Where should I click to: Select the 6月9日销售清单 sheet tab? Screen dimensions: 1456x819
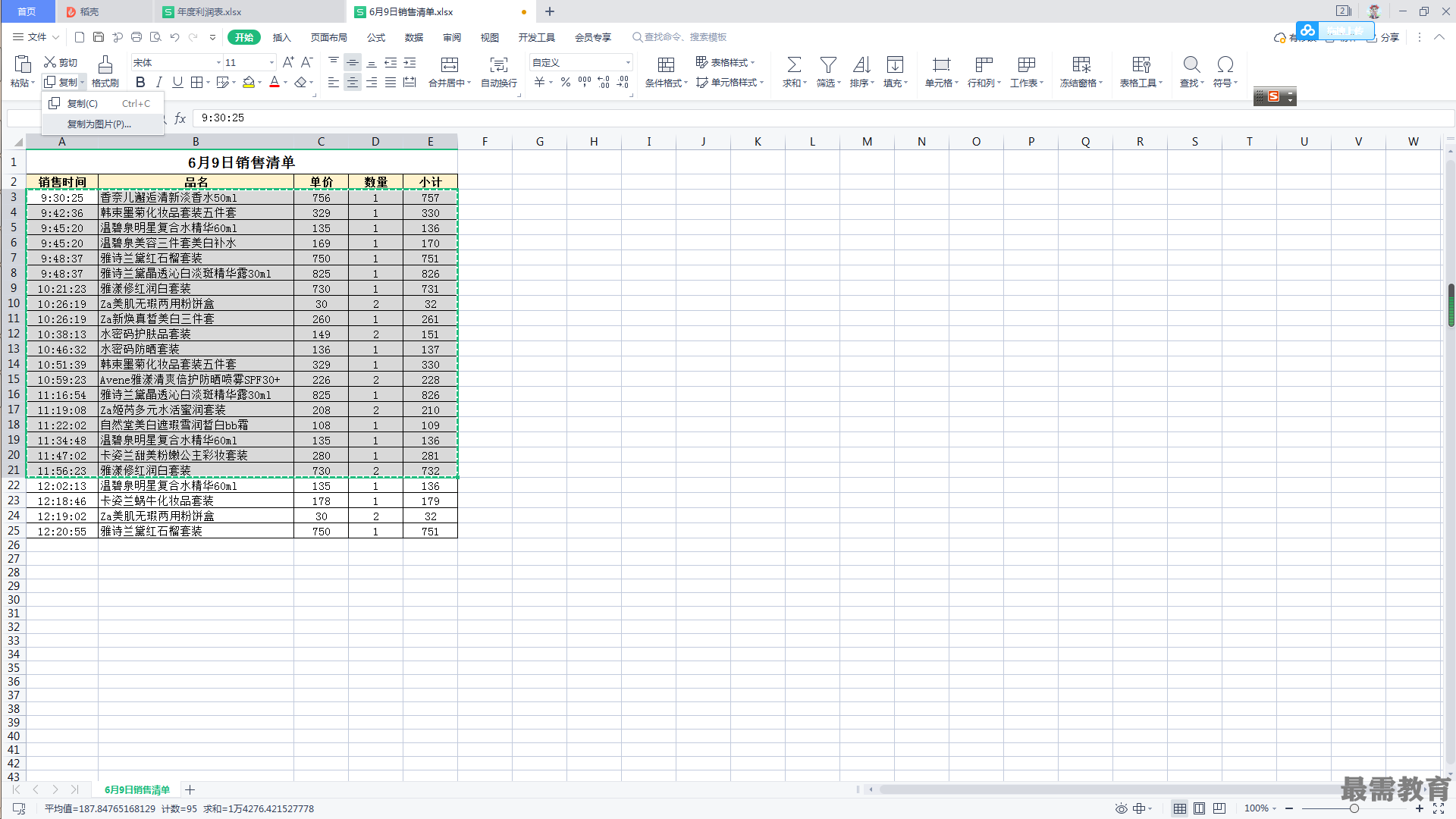point(137,789)
